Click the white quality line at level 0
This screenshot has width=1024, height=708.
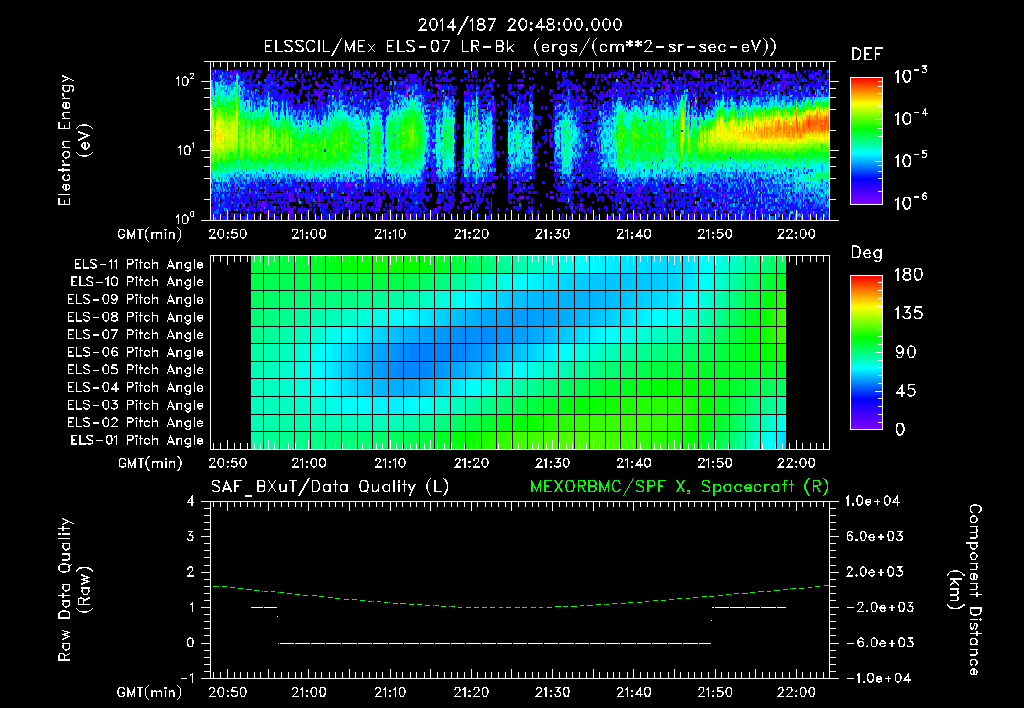[x=494, y=643]
